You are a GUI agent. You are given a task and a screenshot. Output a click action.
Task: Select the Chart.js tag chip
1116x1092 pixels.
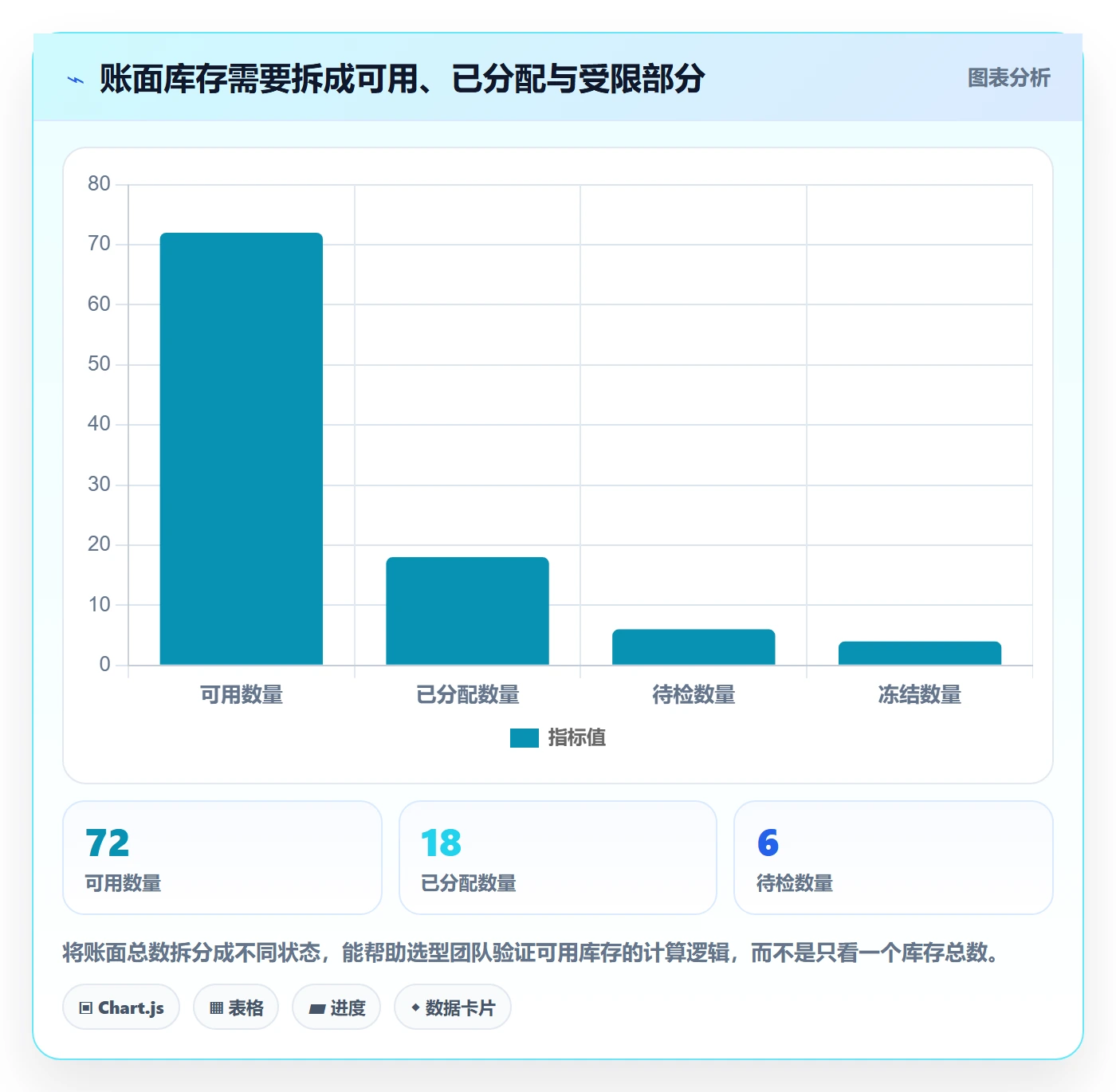point(121,1008)
